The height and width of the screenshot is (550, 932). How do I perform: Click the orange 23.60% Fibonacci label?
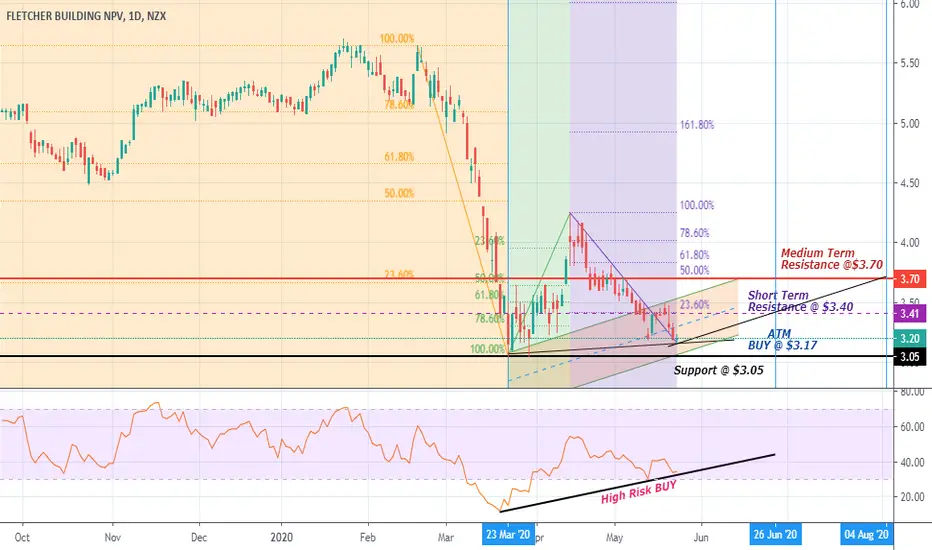399,275
